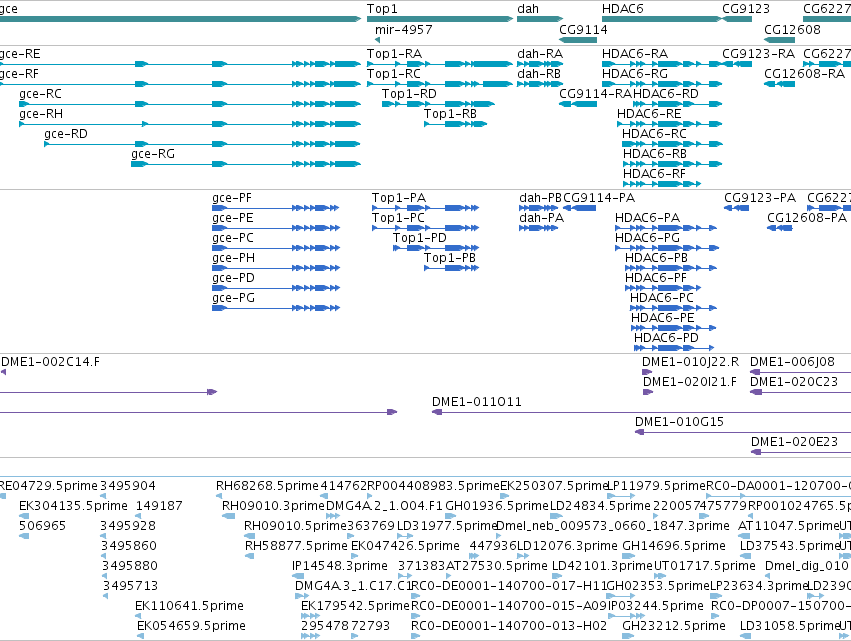Click transcript Top1-RD

pyautogui.click(x=409, y=94)
